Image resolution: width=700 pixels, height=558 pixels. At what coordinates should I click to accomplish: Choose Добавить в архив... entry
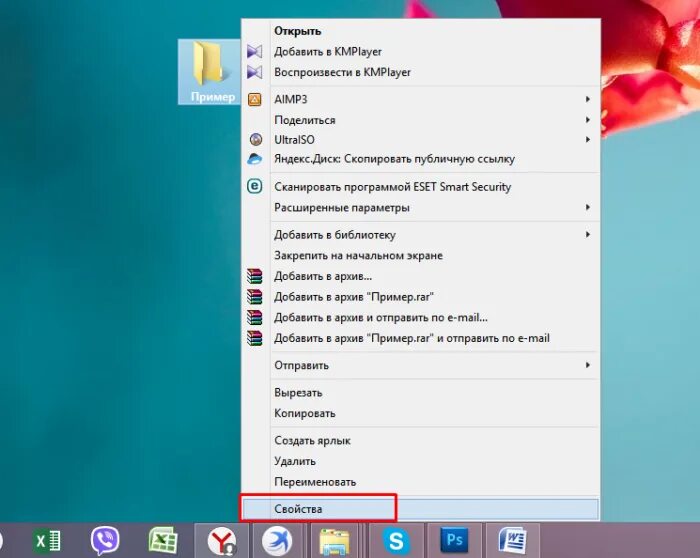click(x=421, y=276)
